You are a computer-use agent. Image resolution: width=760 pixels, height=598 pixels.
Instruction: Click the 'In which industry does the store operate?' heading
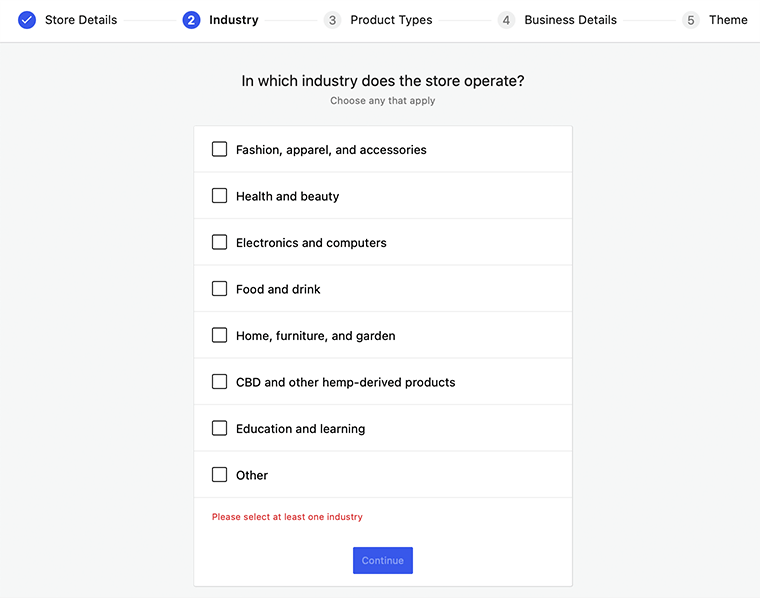pos(382,80)
